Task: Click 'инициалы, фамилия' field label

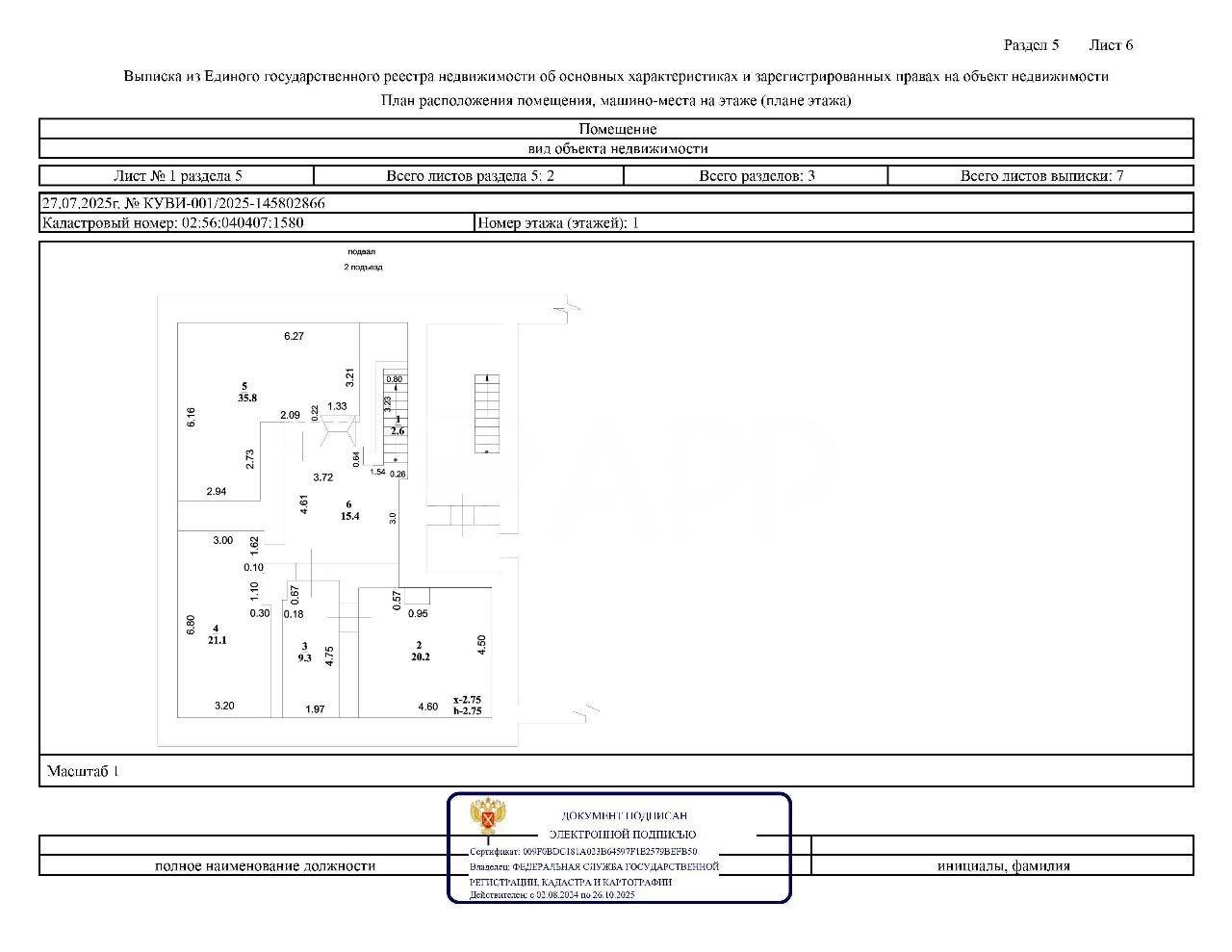Action: [x=1003, y=865]
